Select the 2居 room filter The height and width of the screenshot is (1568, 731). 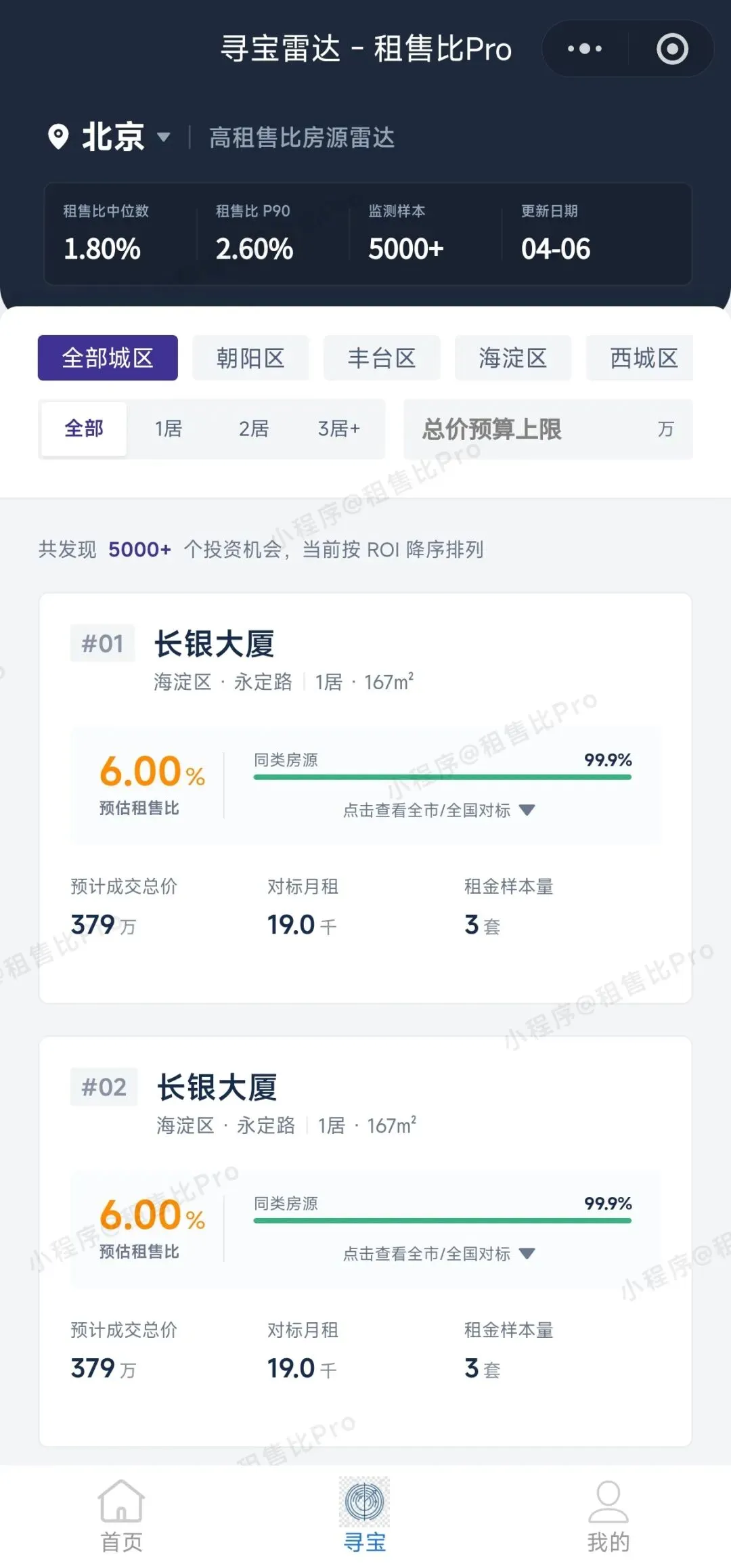pyautogui.click(x=254, y=429)
